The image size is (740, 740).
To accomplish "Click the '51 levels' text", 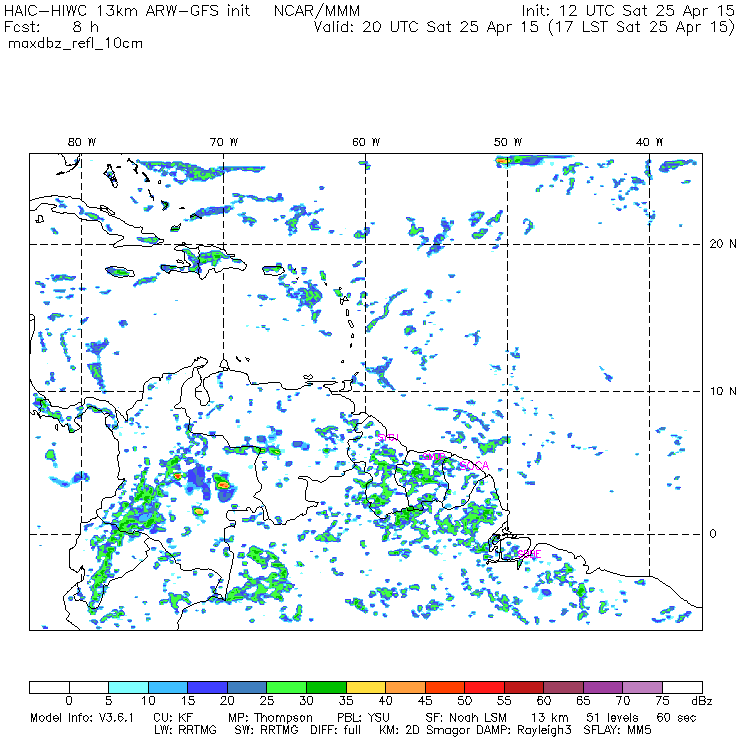I will pyautogui.click(x=612, y=718).
